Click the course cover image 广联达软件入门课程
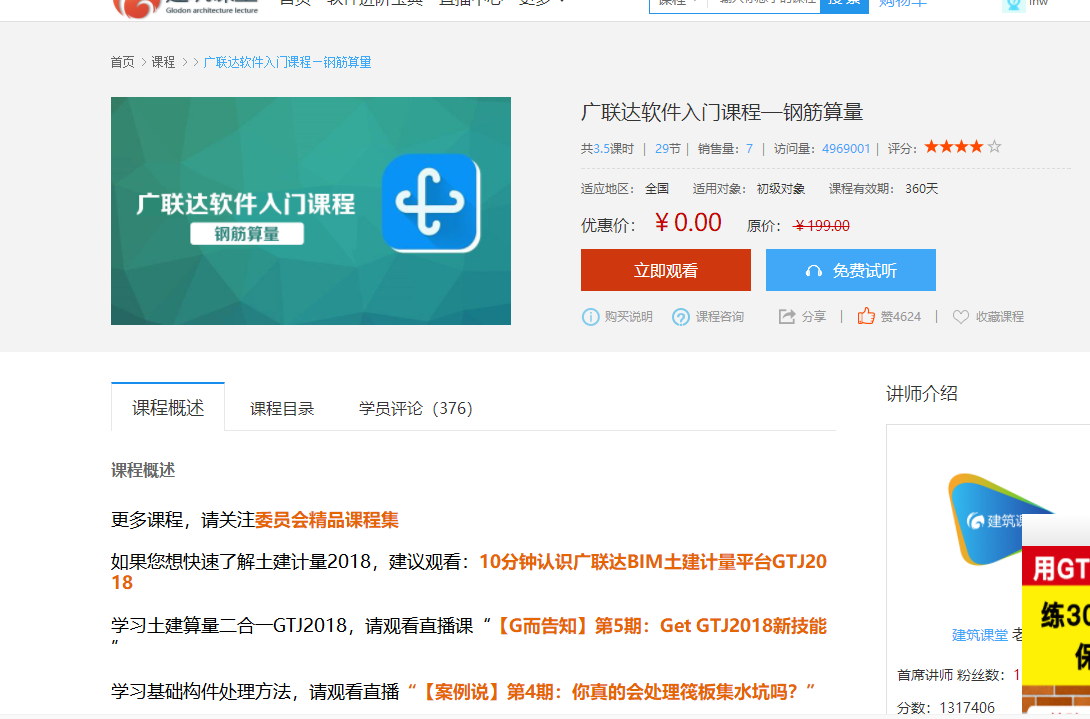This screenshot has width=1090, height=719. 311,211
